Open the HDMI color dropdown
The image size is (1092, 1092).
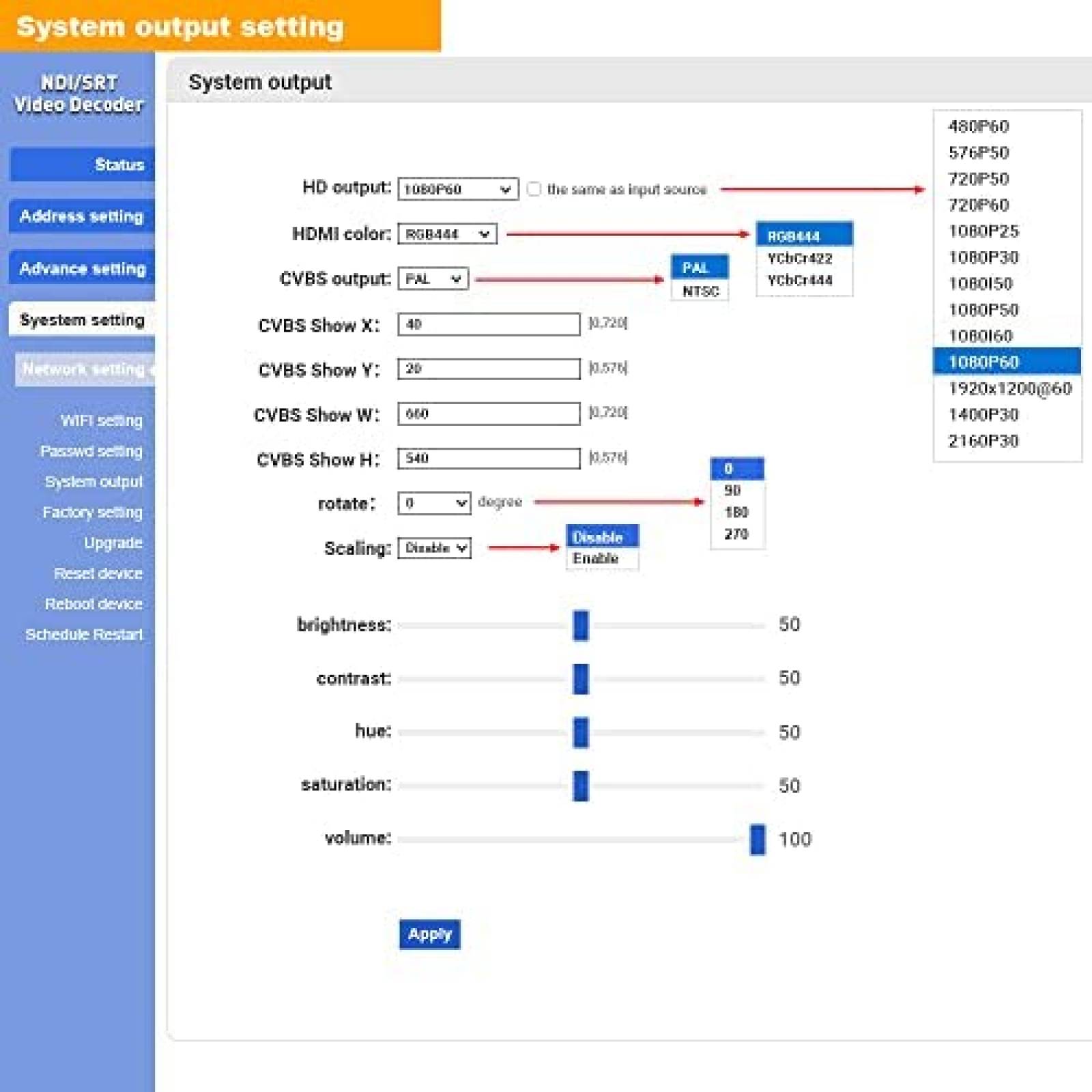click(447, 235)
